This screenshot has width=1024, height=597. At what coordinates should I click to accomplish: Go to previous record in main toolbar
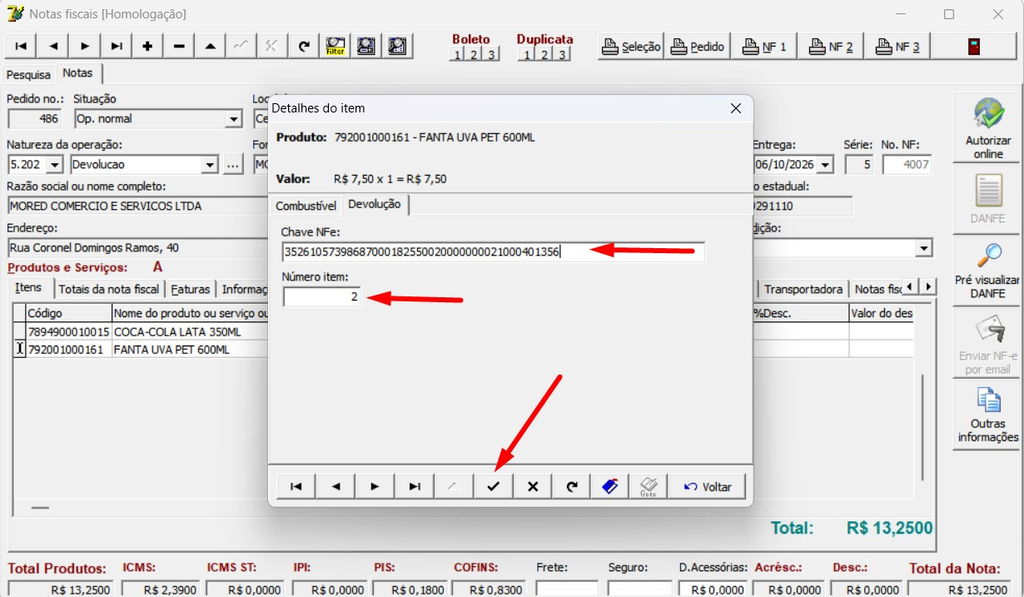53,46
